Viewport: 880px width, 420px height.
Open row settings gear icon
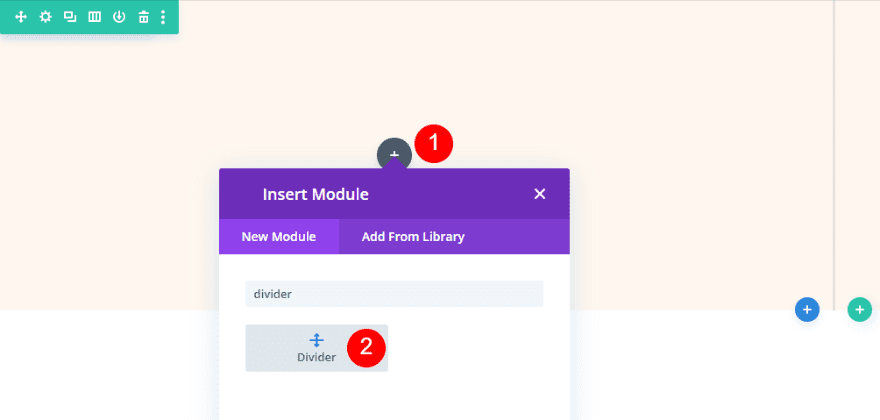[x=45, y=17]
